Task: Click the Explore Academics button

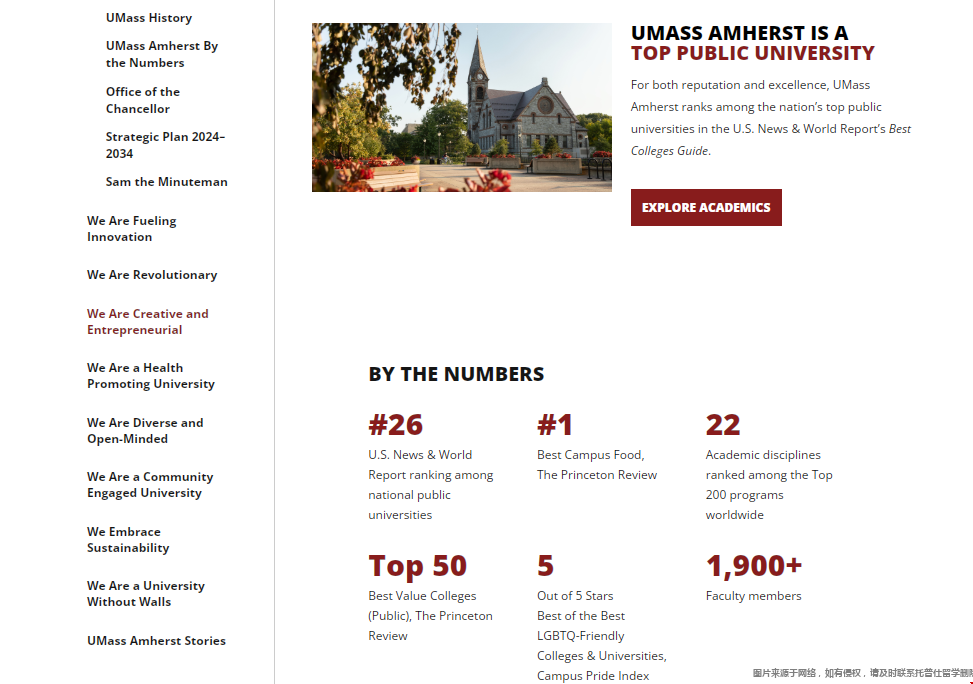Action: pyautogui.click(x=706, y=207)
